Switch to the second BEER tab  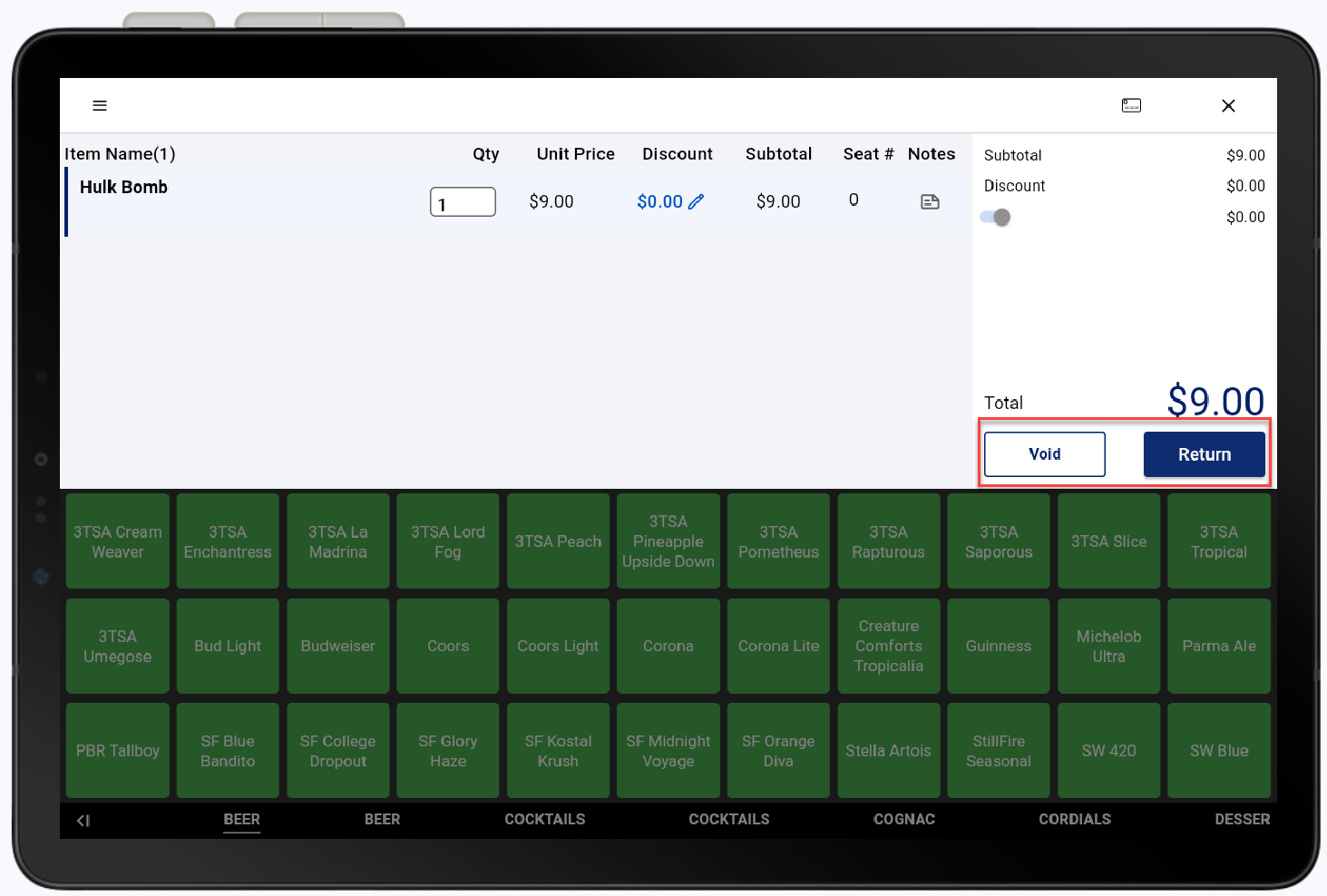click(382, 819)
